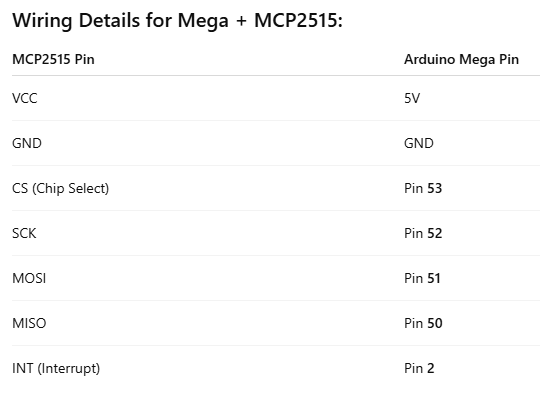Click the bold number 50
Image resolution: width=540 pixels, height=407 pixels.
(x=435, y=323)
